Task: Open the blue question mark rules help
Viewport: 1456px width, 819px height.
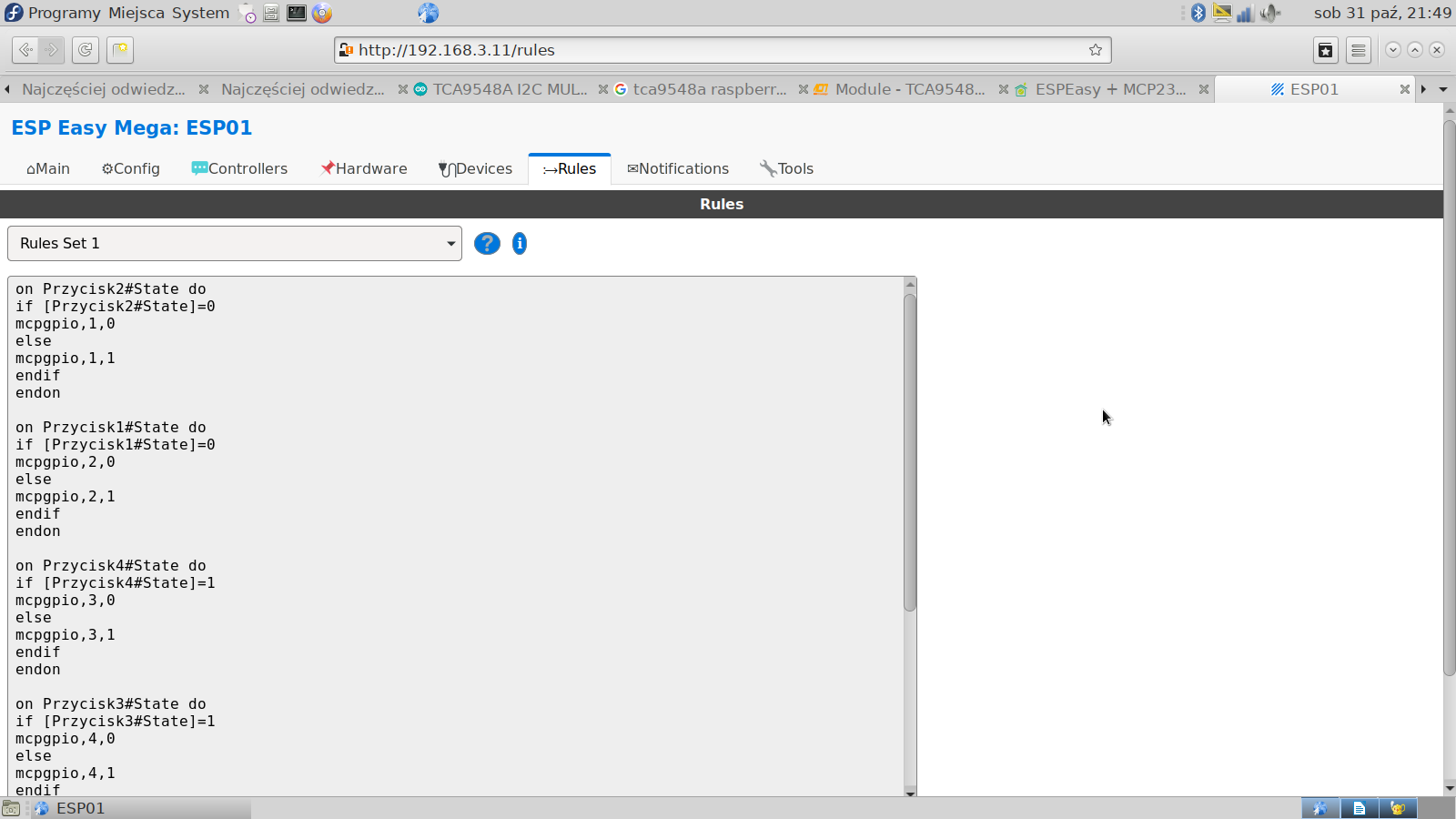Action: (x=487, y=243)
